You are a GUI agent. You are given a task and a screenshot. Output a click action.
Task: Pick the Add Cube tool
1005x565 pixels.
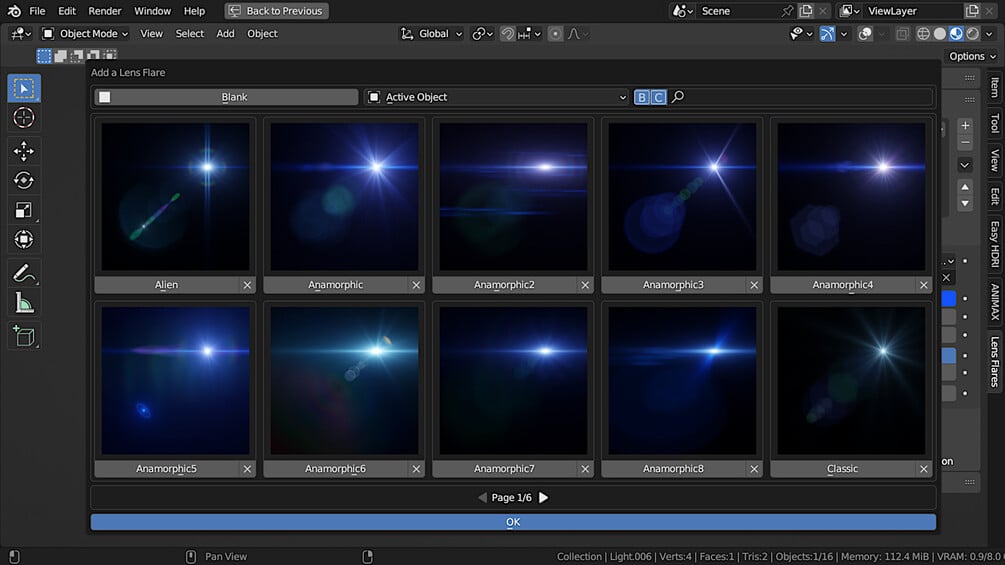(x=24, y=336)
